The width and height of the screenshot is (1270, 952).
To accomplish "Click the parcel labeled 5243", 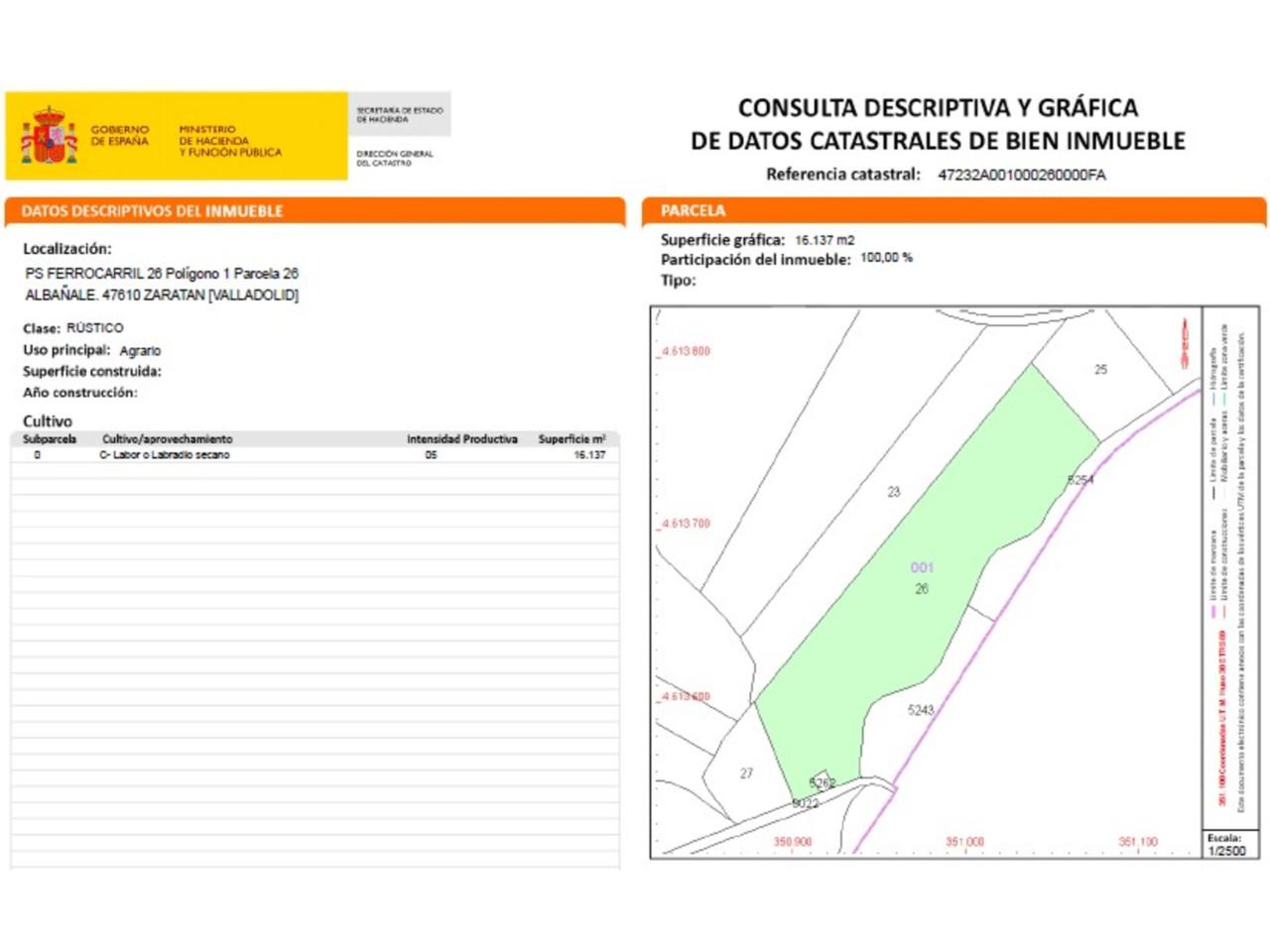I will (x=920, y=710).
